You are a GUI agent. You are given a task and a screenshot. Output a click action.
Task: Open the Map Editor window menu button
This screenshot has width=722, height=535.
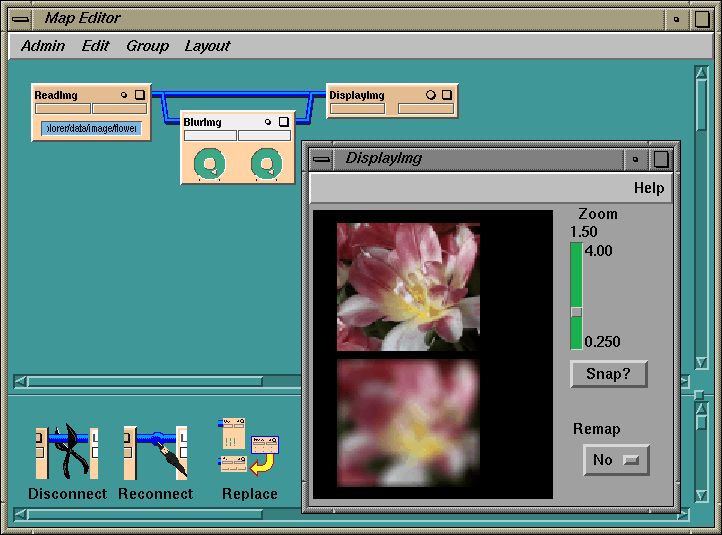(20, 18)
